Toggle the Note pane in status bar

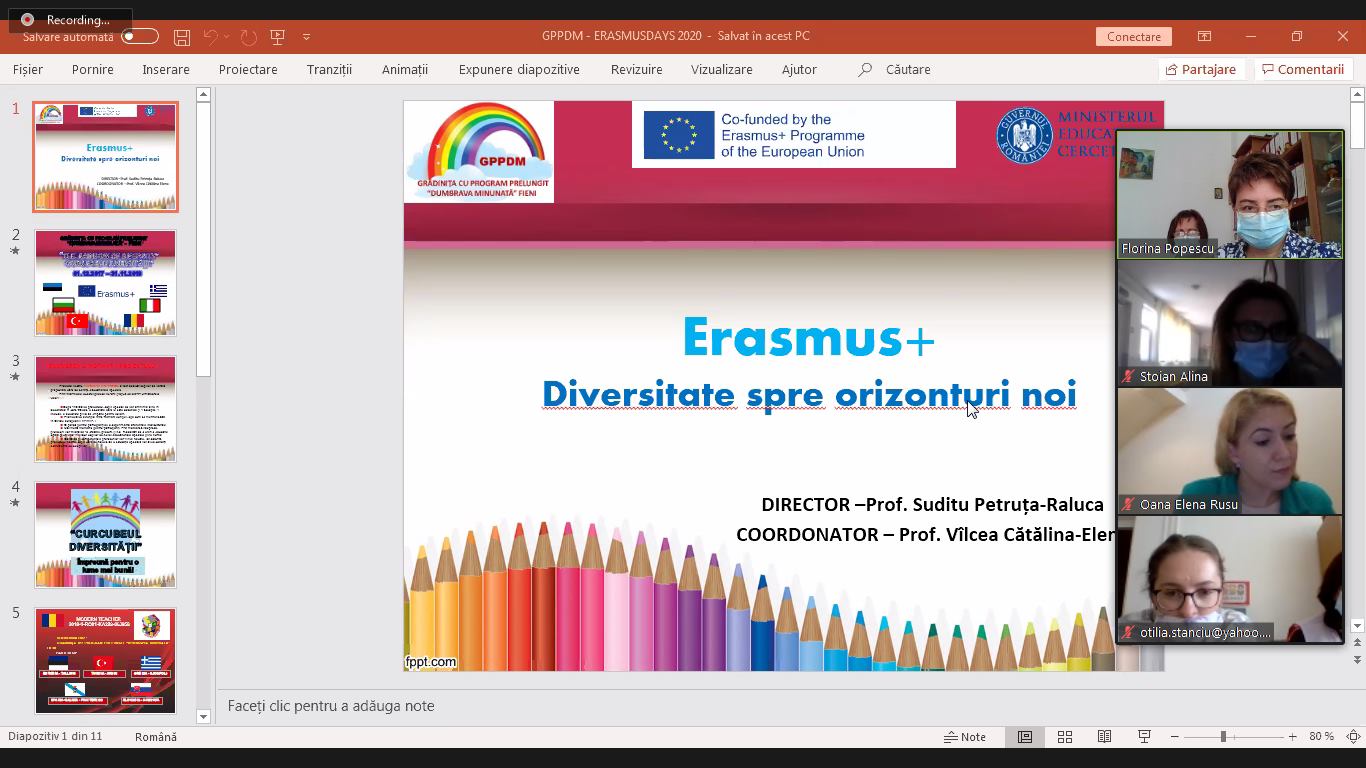pos(965,737)
